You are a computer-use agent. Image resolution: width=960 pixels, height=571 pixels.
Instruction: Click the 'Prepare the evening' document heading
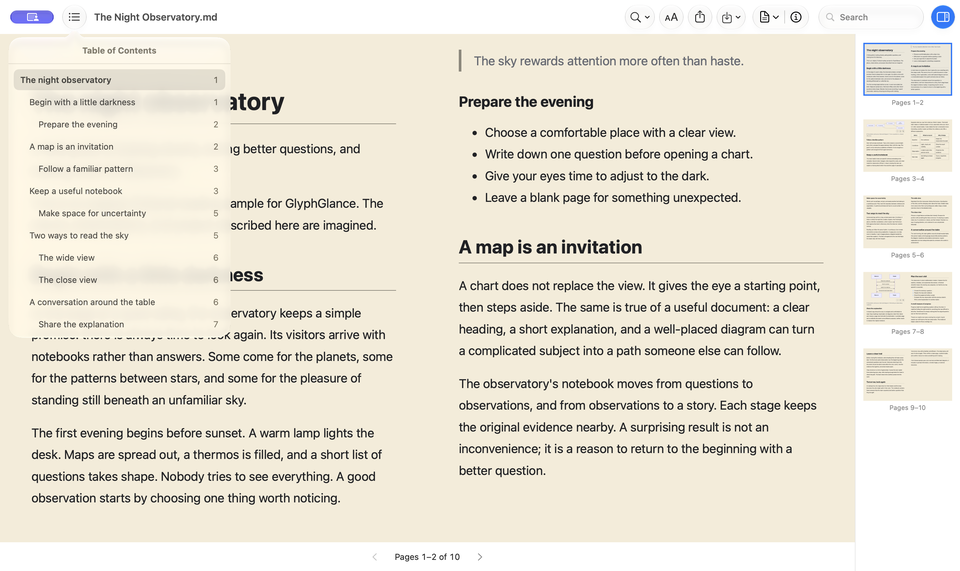click(x=526, y=102)
